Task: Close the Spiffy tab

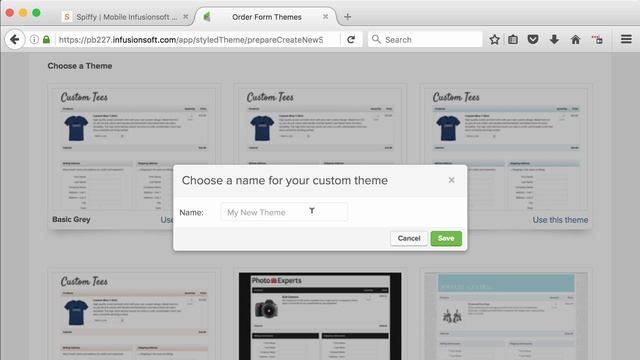Action: pos(185,17)
